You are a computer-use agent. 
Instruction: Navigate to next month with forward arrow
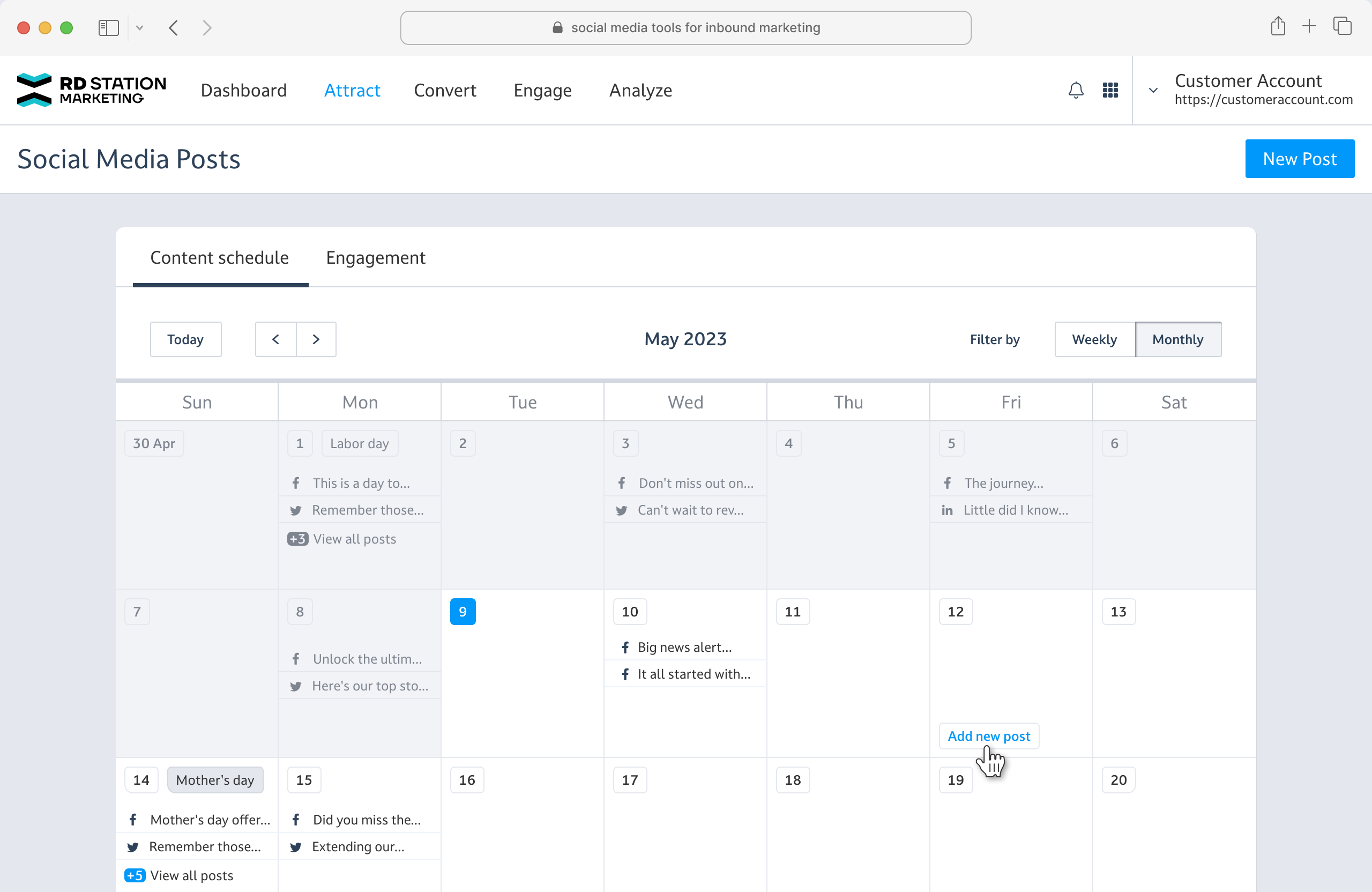pos(316,339)
